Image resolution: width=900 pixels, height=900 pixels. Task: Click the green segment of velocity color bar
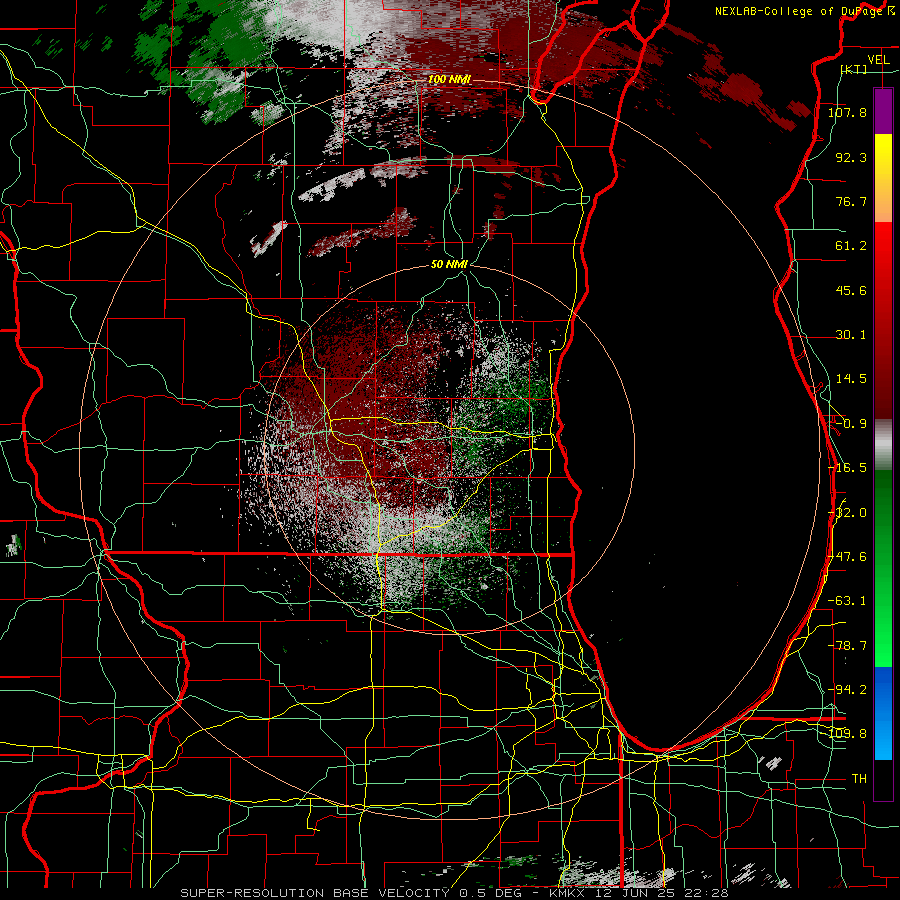pos(883,568)
